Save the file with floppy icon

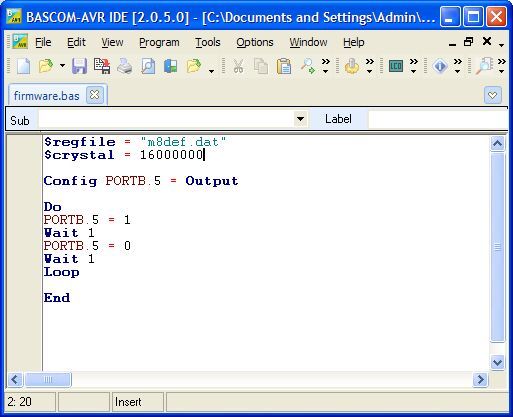click(80, 66)
